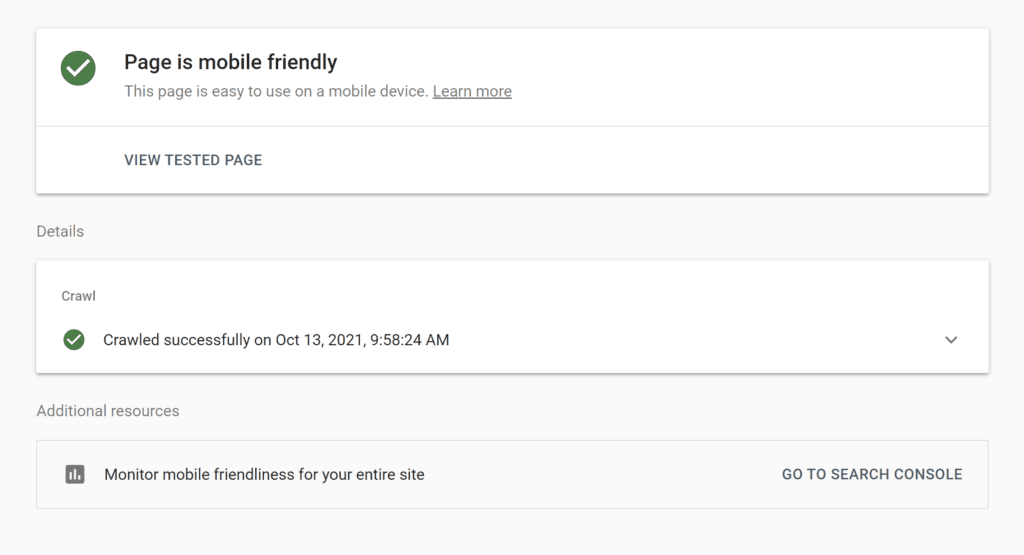Click the word 'Crawled' in status row
Viewport: 1024px width, 555px height.
131,340
